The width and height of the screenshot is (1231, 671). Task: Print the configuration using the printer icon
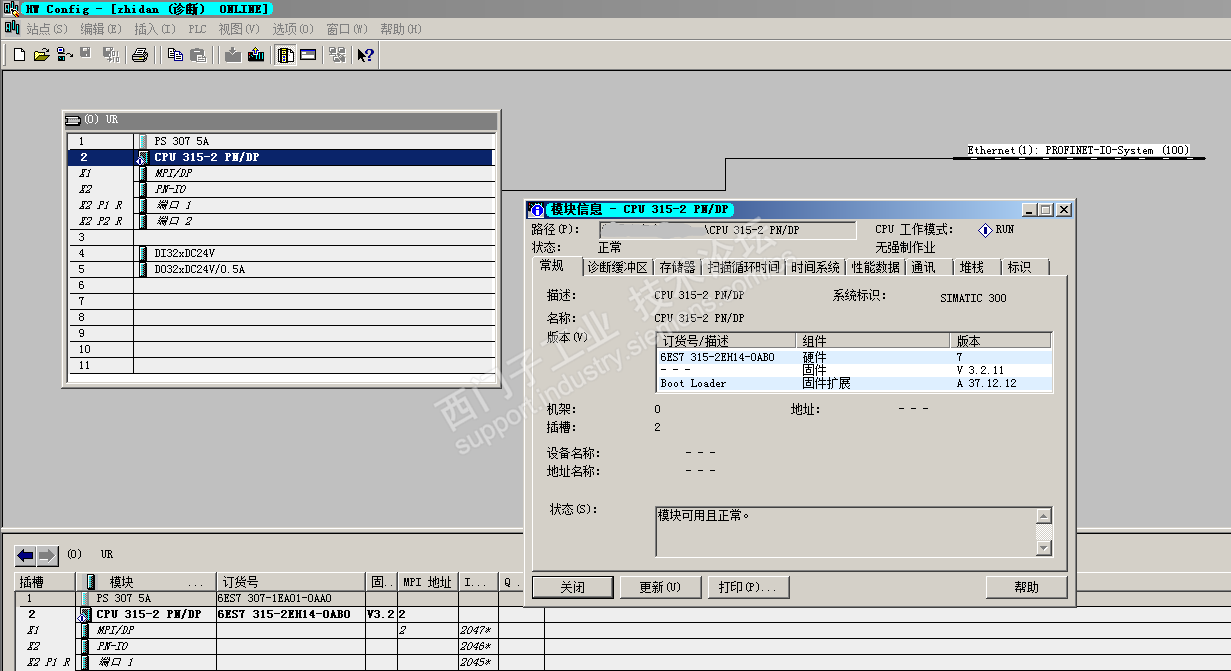pyautogui.click(x=140, y=55)
